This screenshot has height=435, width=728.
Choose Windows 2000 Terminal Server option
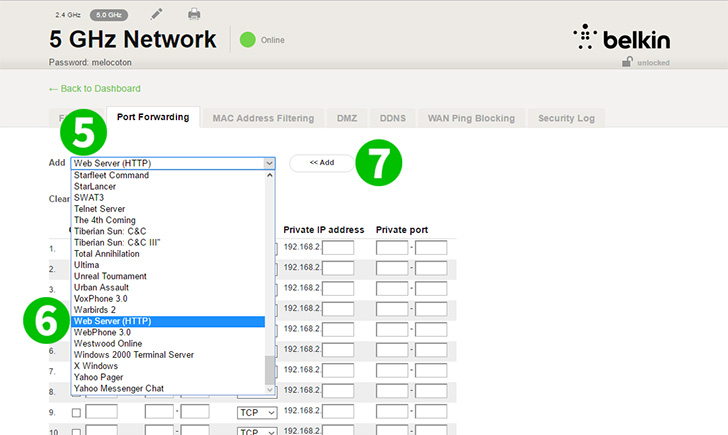point(168,355)
